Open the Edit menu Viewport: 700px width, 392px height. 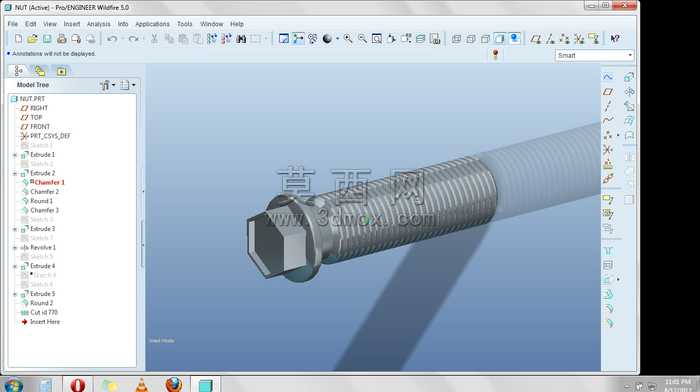click(x=30, y=24)
